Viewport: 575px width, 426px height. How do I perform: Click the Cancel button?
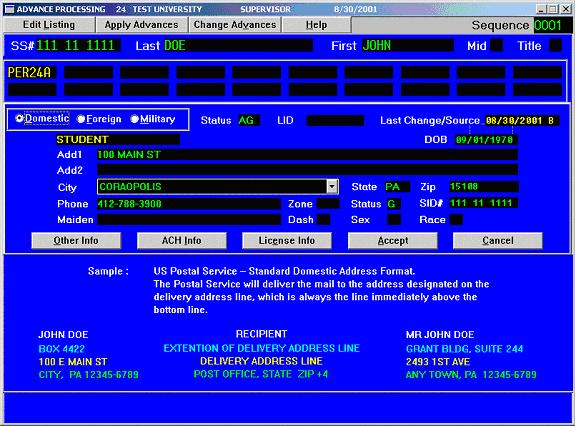point(498,240)
